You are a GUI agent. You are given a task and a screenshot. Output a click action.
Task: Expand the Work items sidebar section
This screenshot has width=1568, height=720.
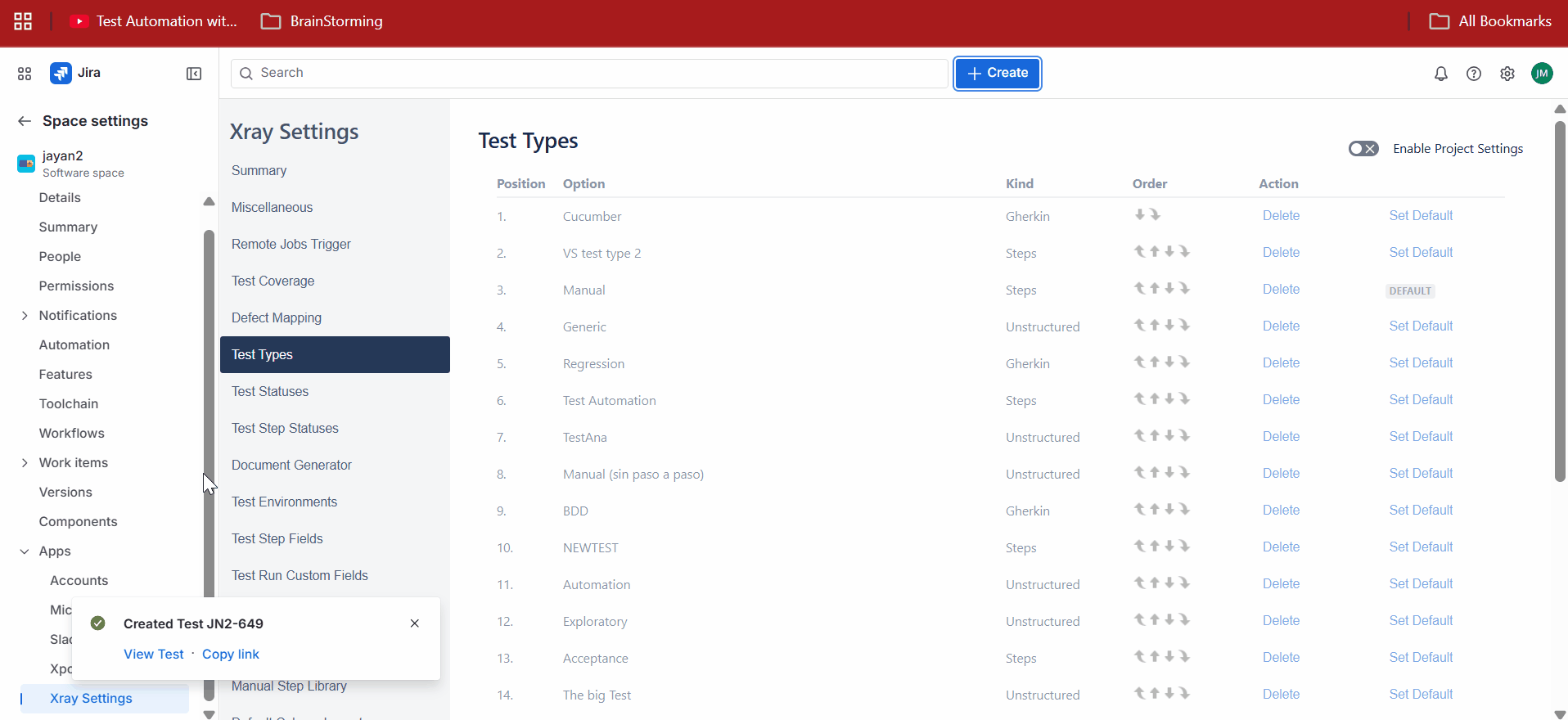[25, 463]
